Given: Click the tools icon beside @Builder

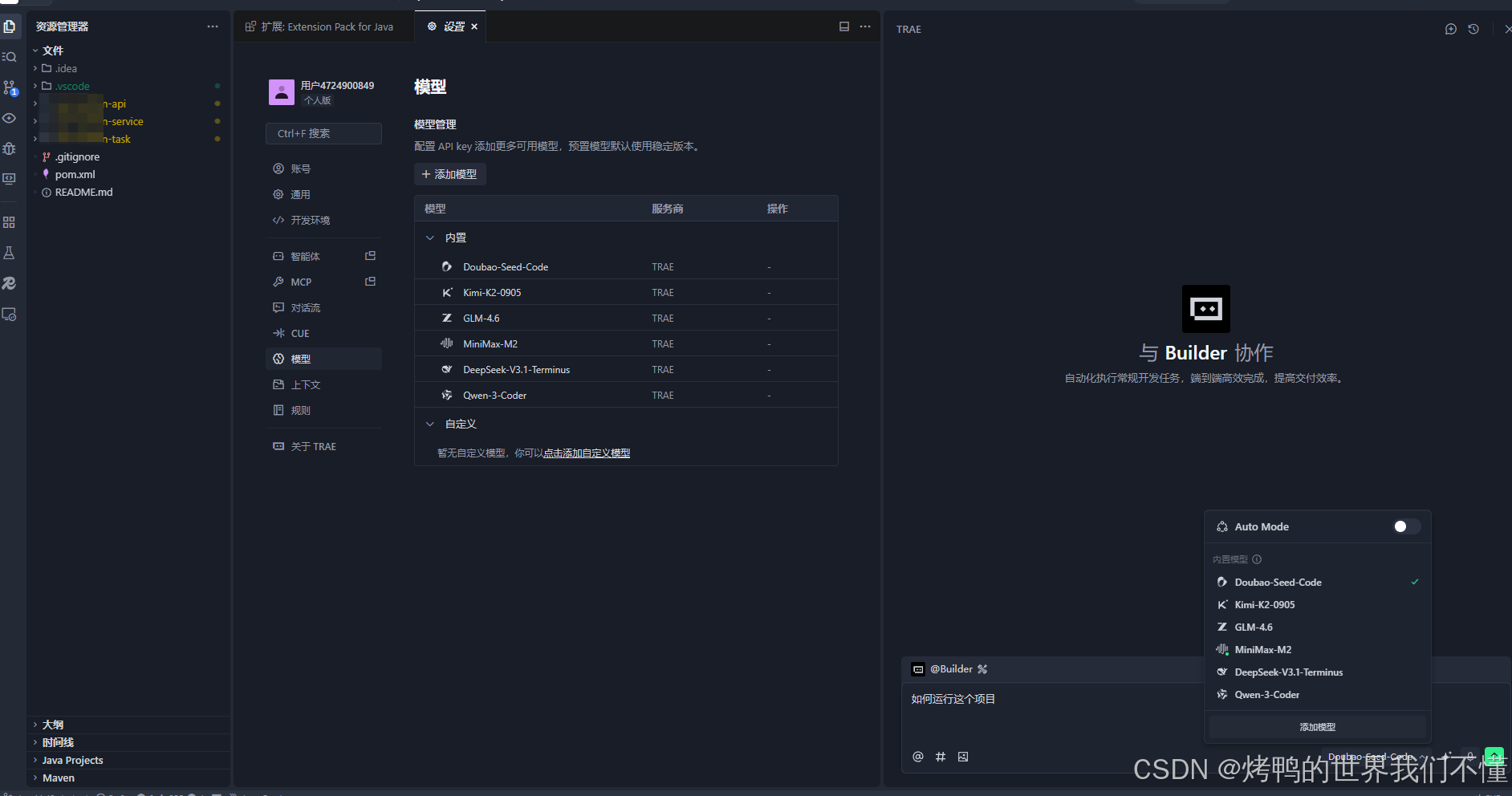Looking at the screenshot, I should tap(982, 669).
